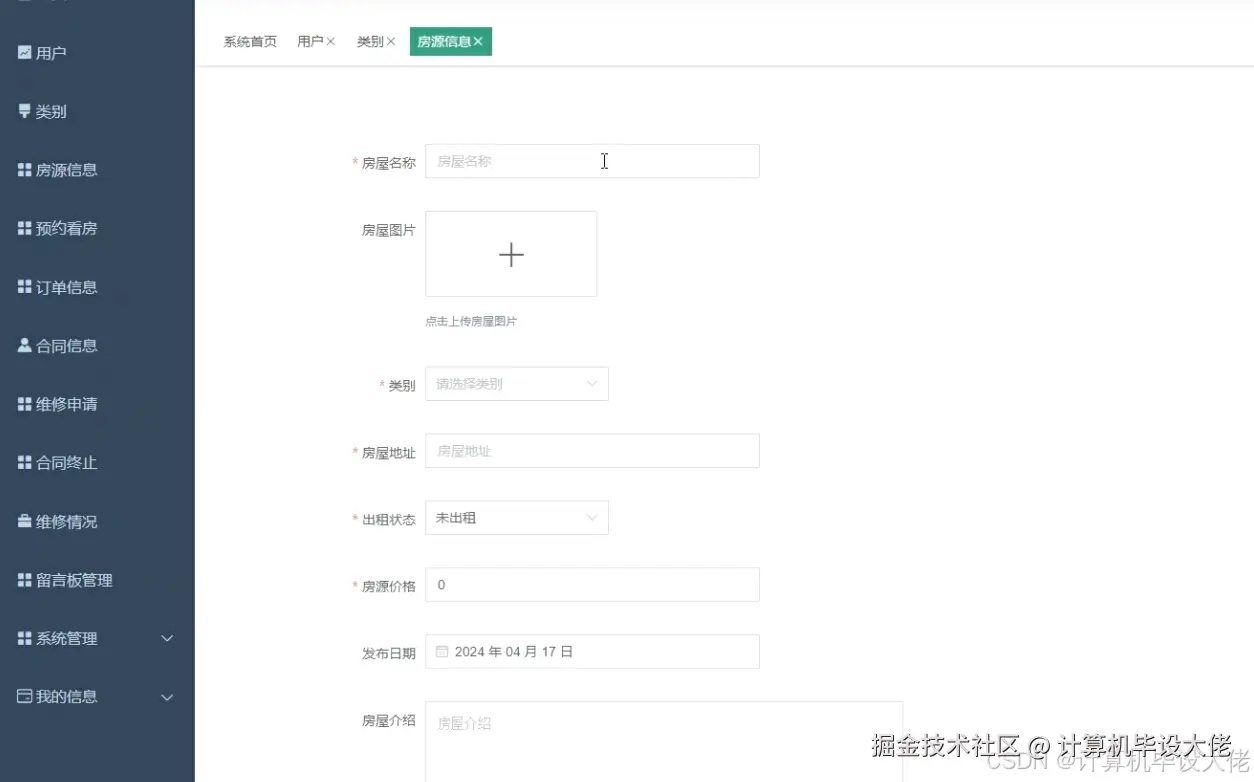This screenshot has height=782, width=1254.
Task: Open the 请选择类别 dropdown
Action: click(x=517, y=383)
